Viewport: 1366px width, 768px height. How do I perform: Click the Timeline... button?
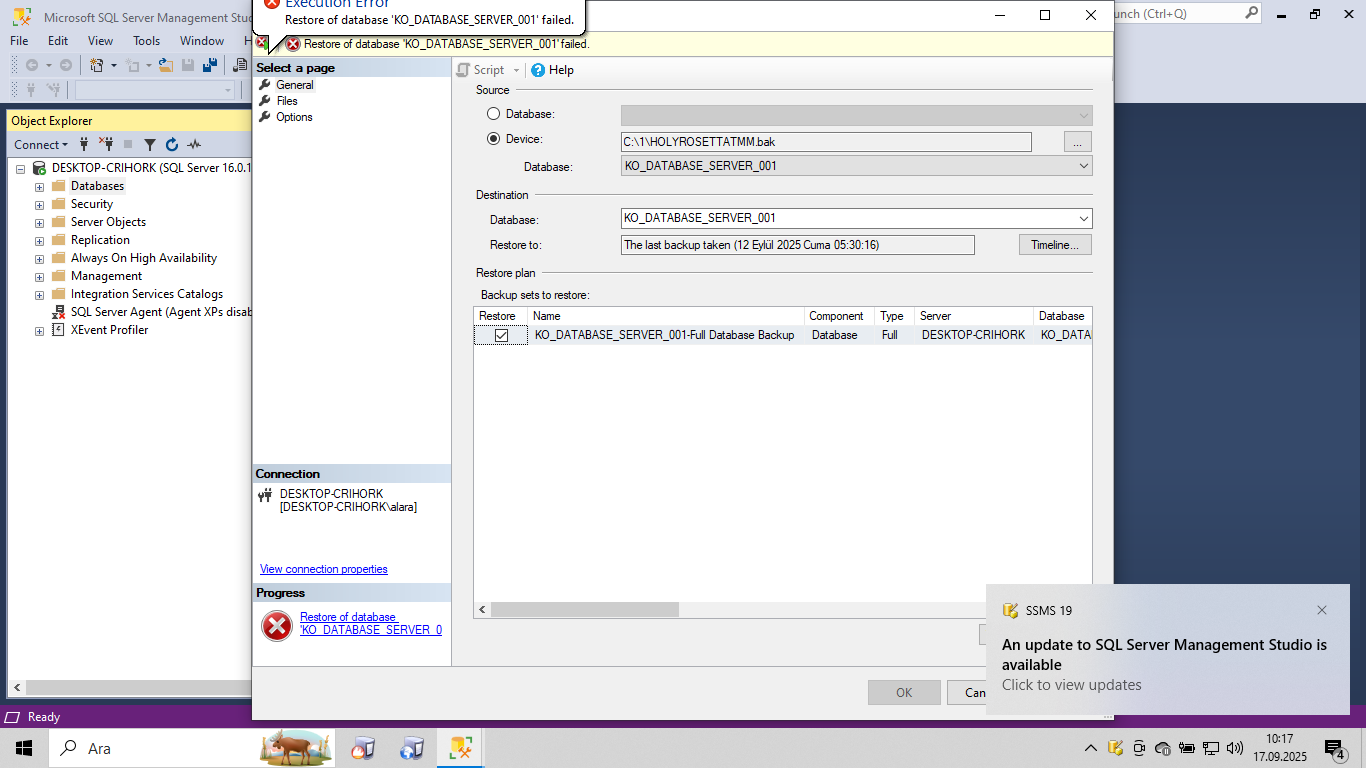[x=1055, y=245]
